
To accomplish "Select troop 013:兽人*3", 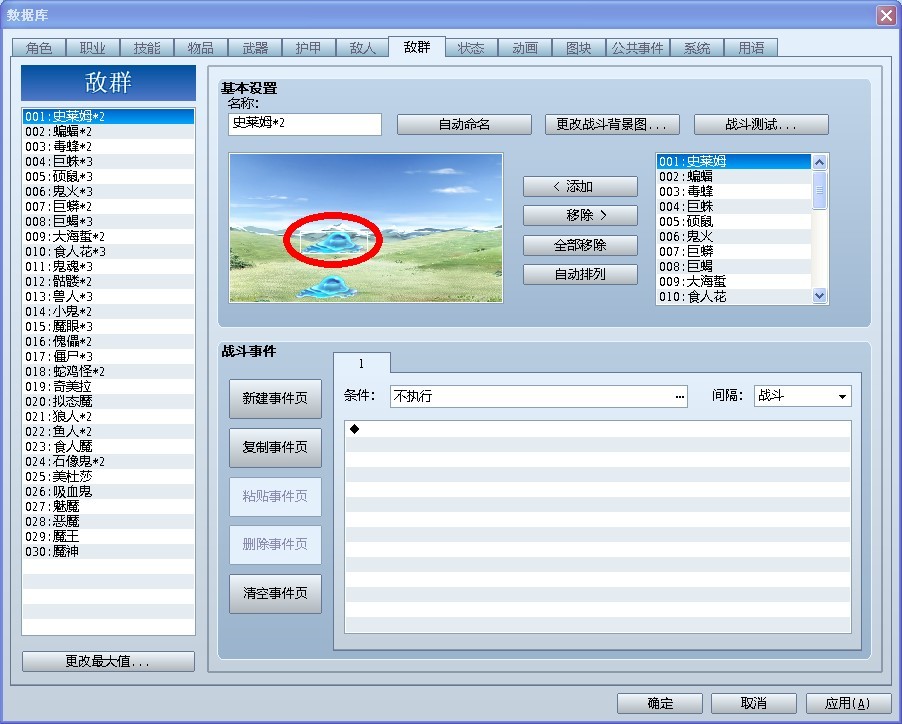I will click(108, 296).
